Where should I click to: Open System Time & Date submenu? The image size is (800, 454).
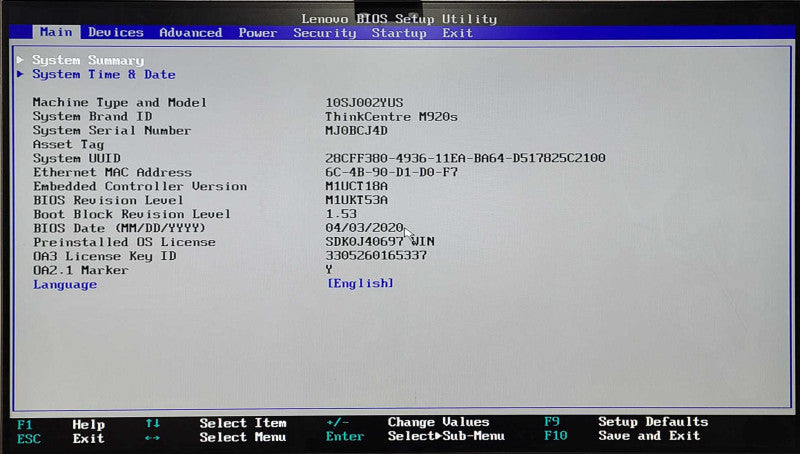tap(104, 74)
